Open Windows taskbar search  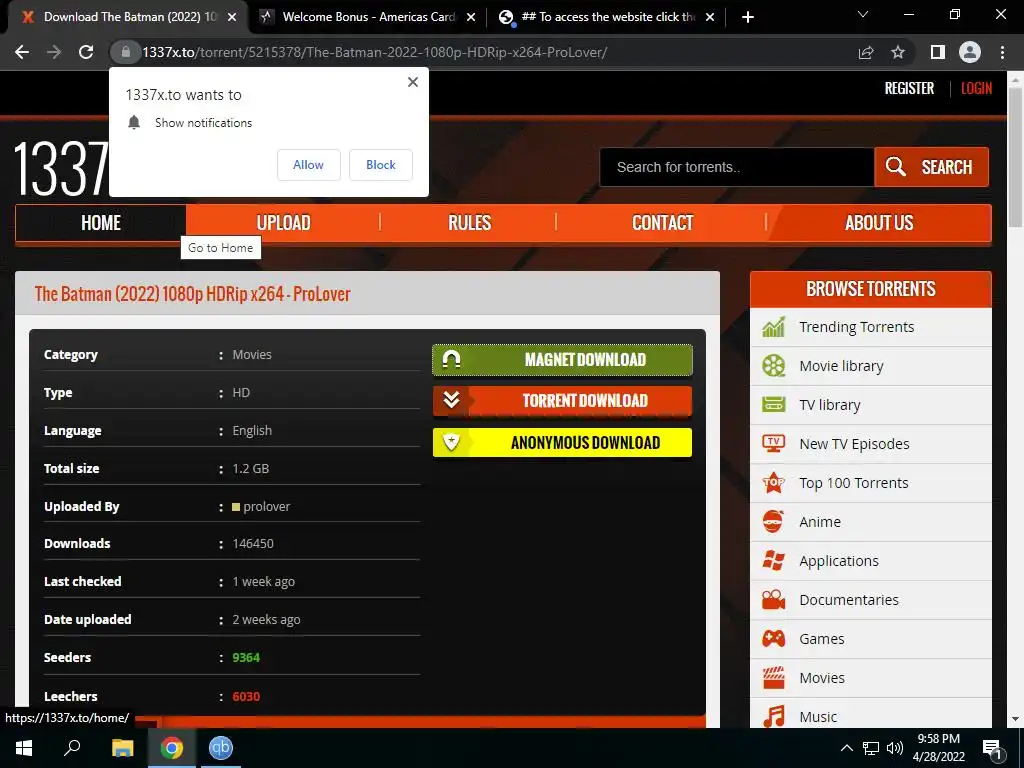click(x=72, y=748)
